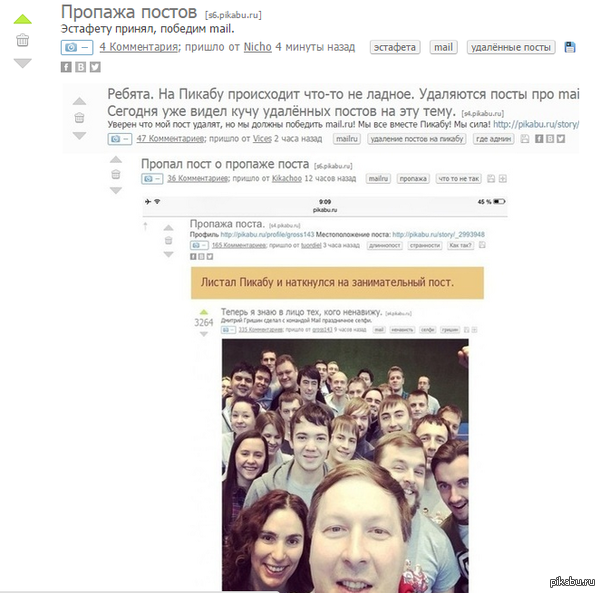
Task: Downvote the 'Пропал пост о пропаже' post
Action: pos(116,190)
